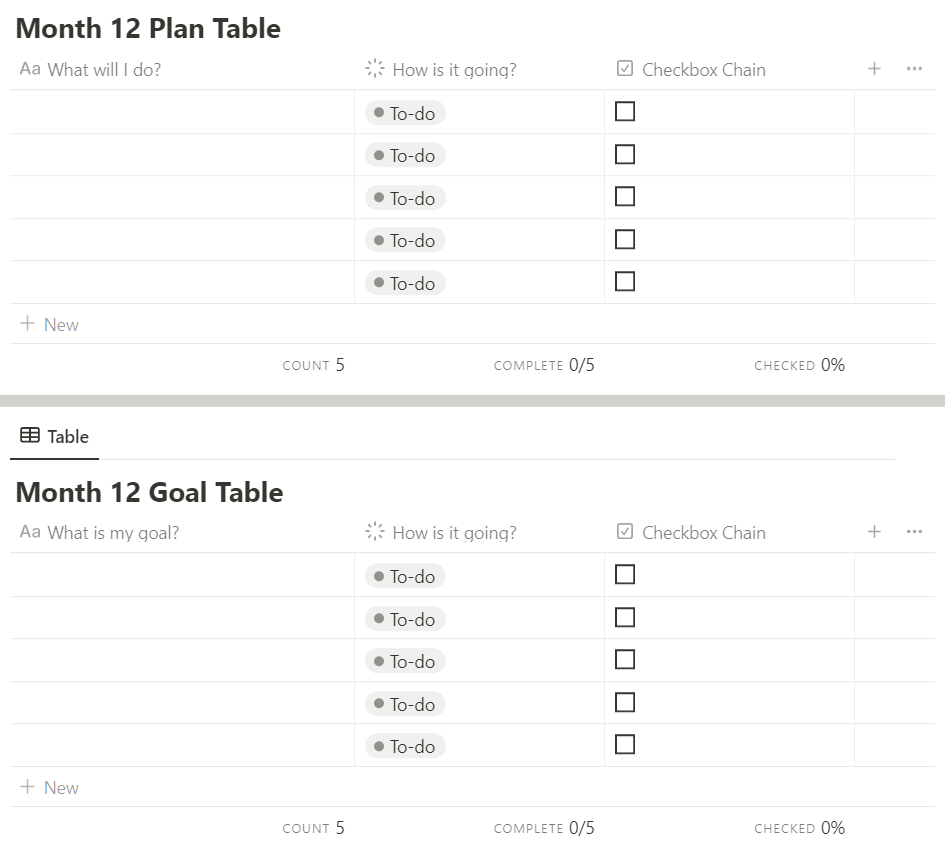Screen dimensions: 945x847
Task: Add a property to Goal Table via plus icon
Action: point(874,532)
